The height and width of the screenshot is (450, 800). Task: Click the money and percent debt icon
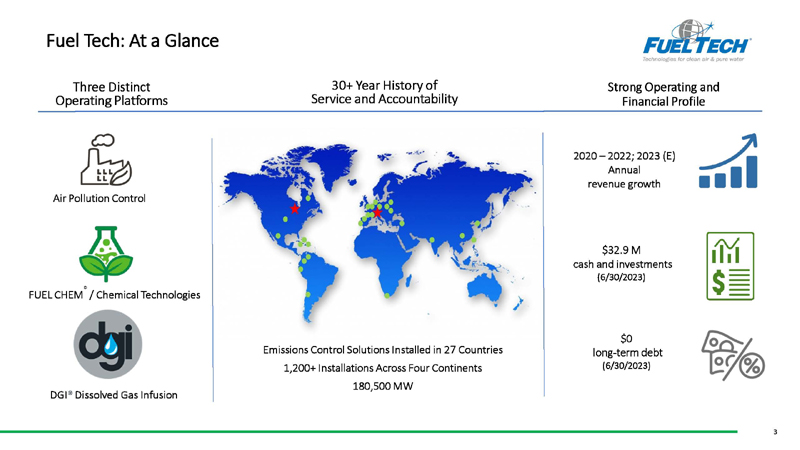point(733,355)
